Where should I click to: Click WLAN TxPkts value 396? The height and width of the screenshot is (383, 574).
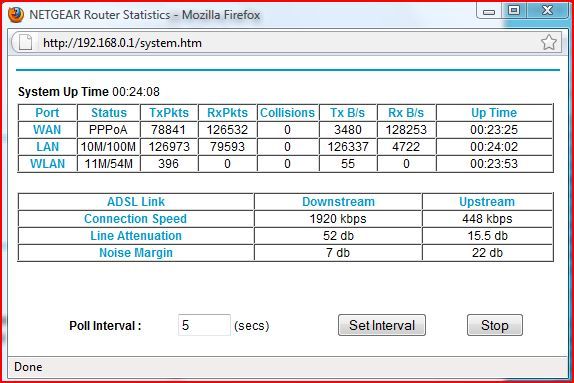pyautogui.click(x=168, y=164)
